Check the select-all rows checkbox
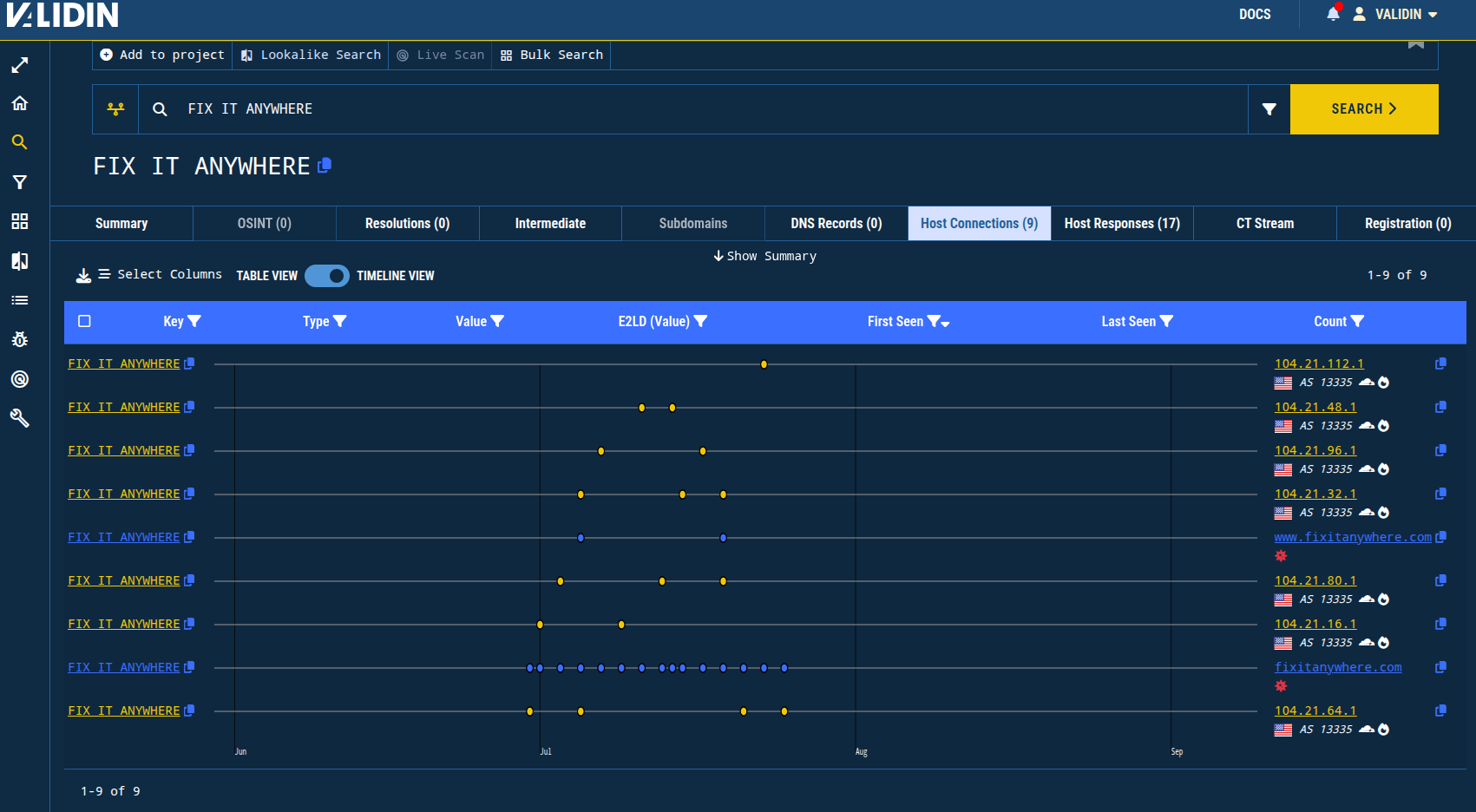This screenshot has height=812, width=1476. [84, 321]
